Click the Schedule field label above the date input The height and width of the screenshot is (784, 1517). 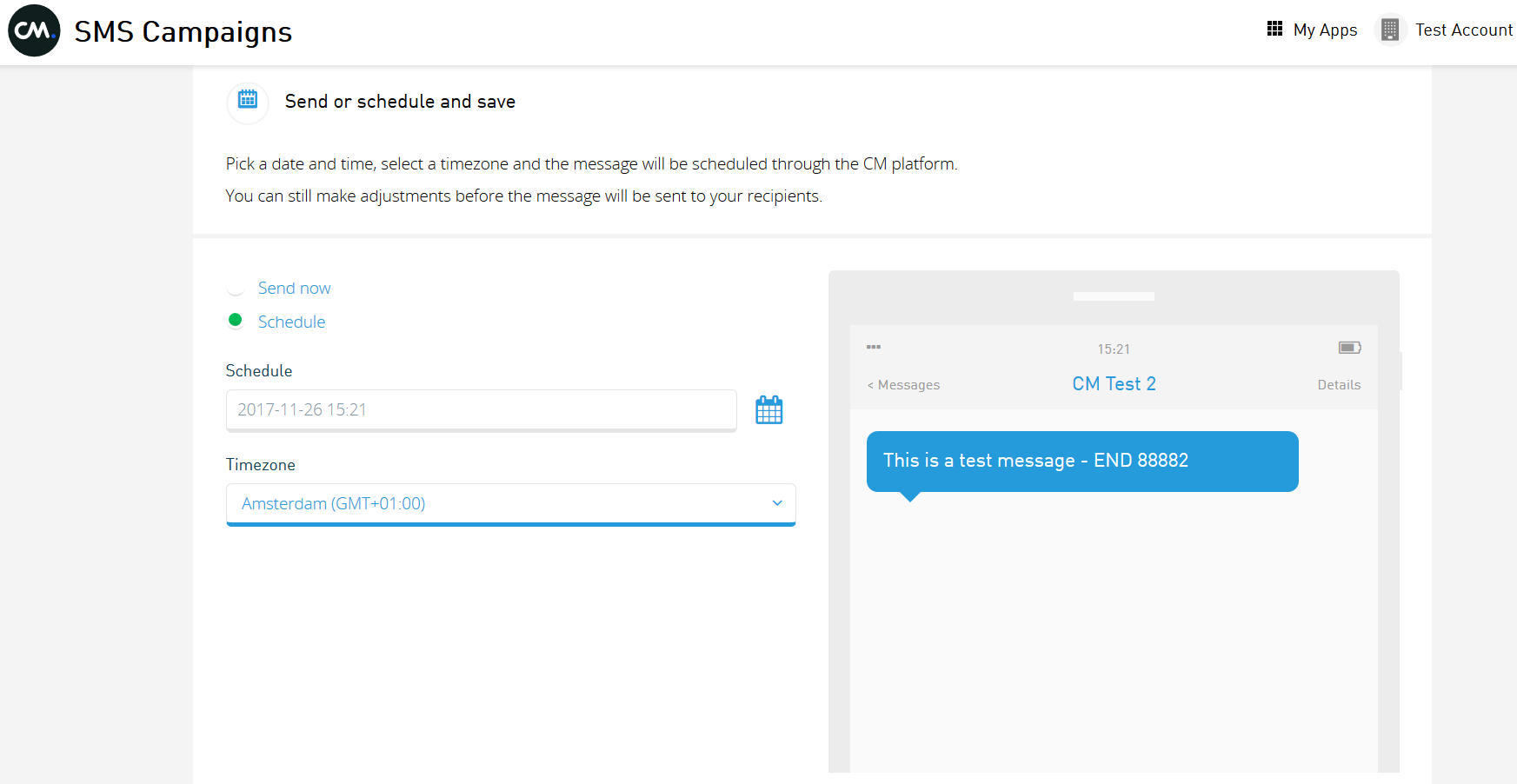(259, 371)
